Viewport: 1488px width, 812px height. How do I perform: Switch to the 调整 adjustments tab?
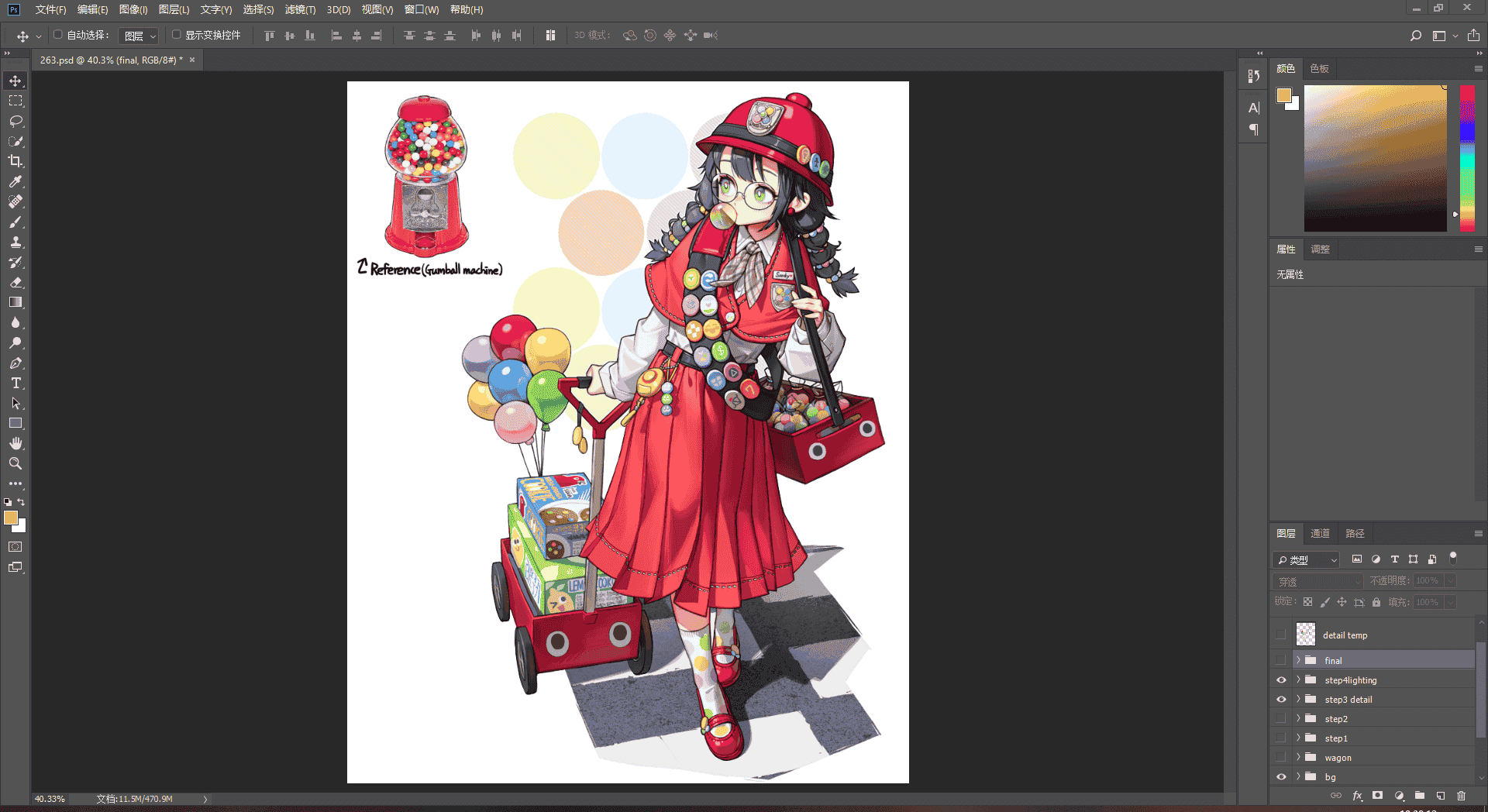[1320, 249]
